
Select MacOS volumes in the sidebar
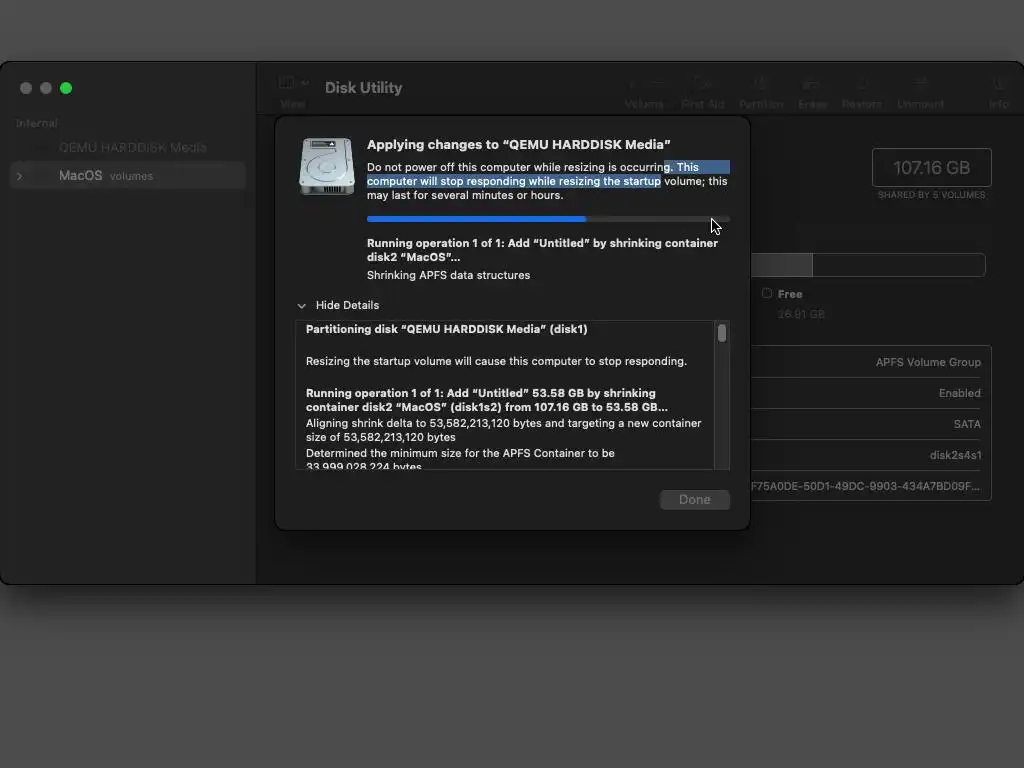click(x=128, y=176)
